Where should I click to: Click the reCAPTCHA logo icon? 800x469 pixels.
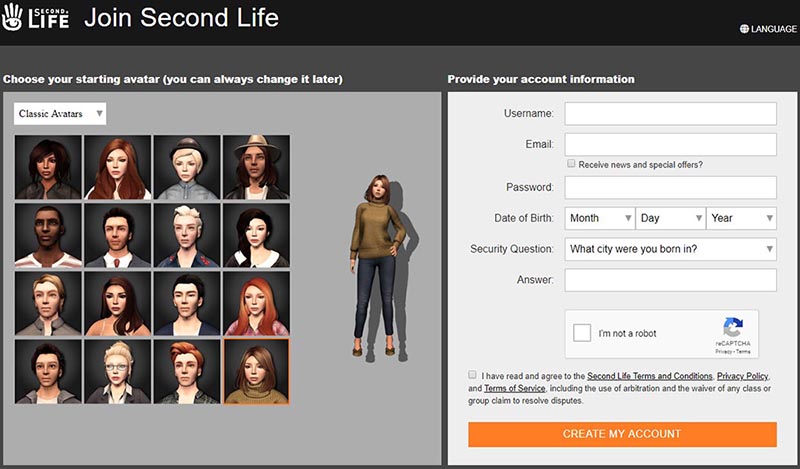tap(733, 327)
